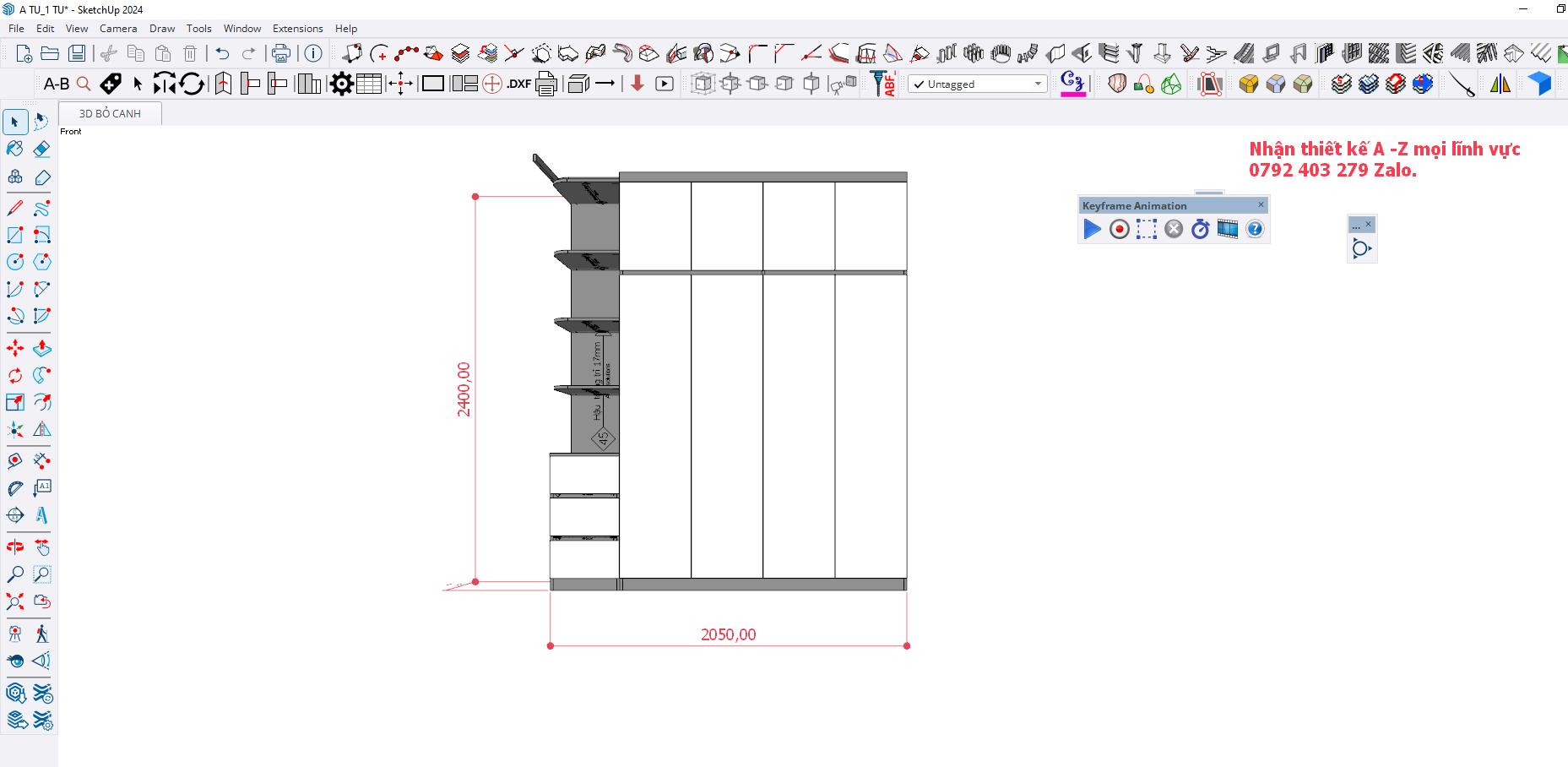Click the Undo button
Viewport: 1568px width, 767px height.
(222, 53)
